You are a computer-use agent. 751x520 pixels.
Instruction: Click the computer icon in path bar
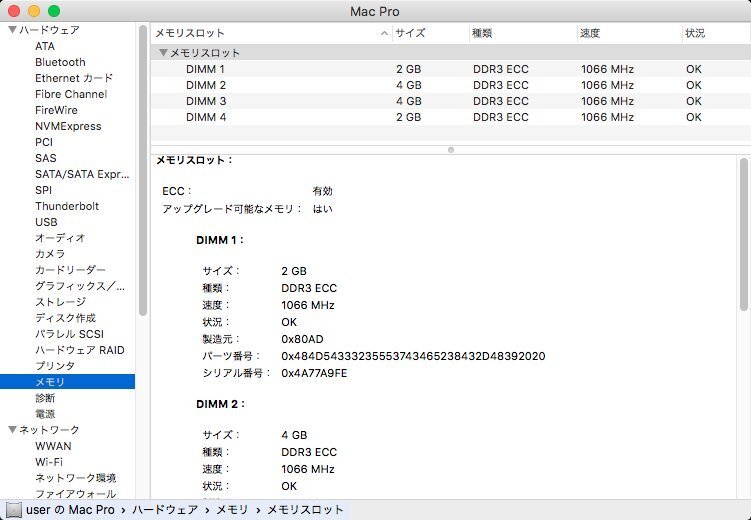13,510
